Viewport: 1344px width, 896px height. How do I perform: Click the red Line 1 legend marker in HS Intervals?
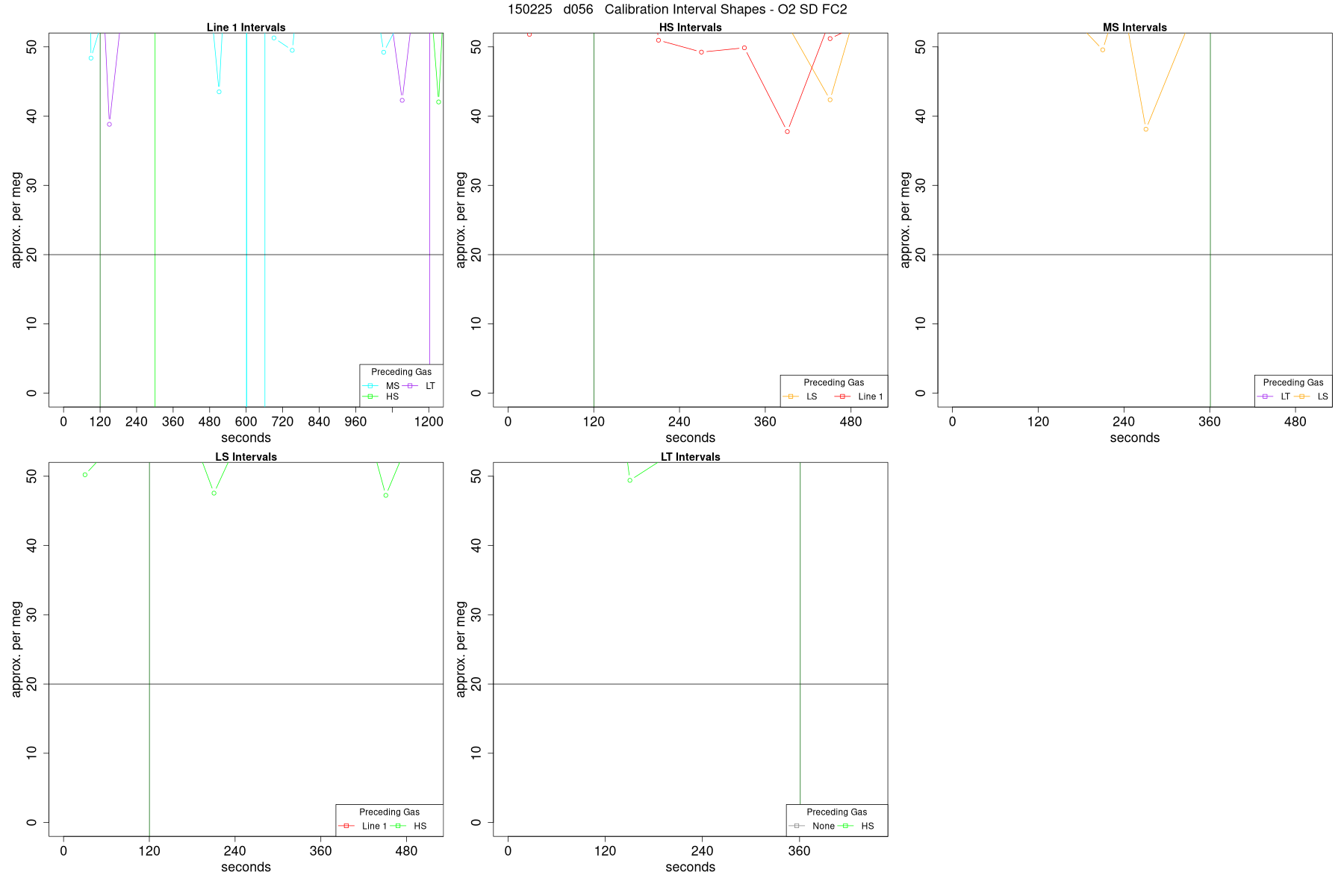843,396
